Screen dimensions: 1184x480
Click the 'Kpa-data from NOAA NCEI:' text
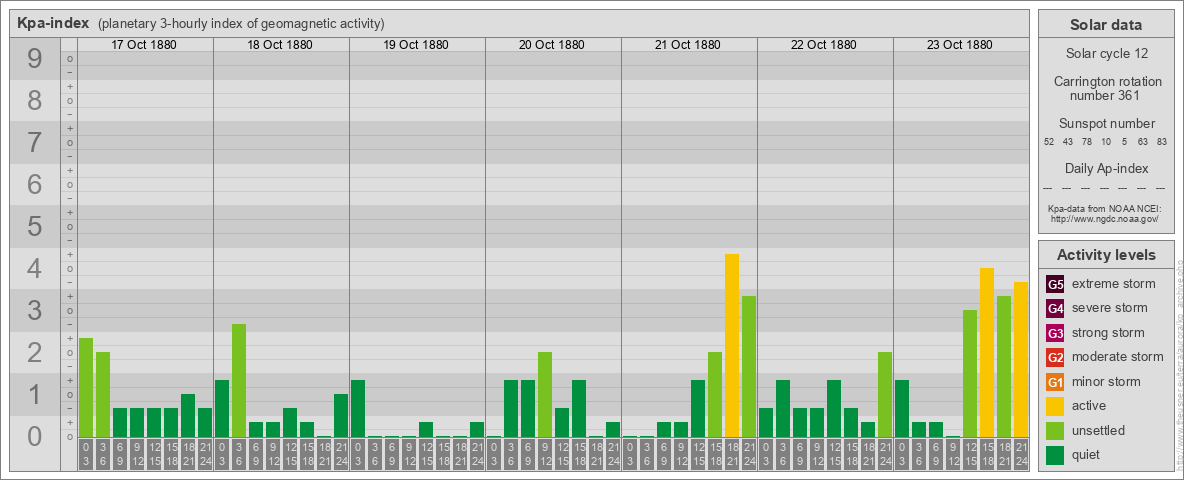1107,208
